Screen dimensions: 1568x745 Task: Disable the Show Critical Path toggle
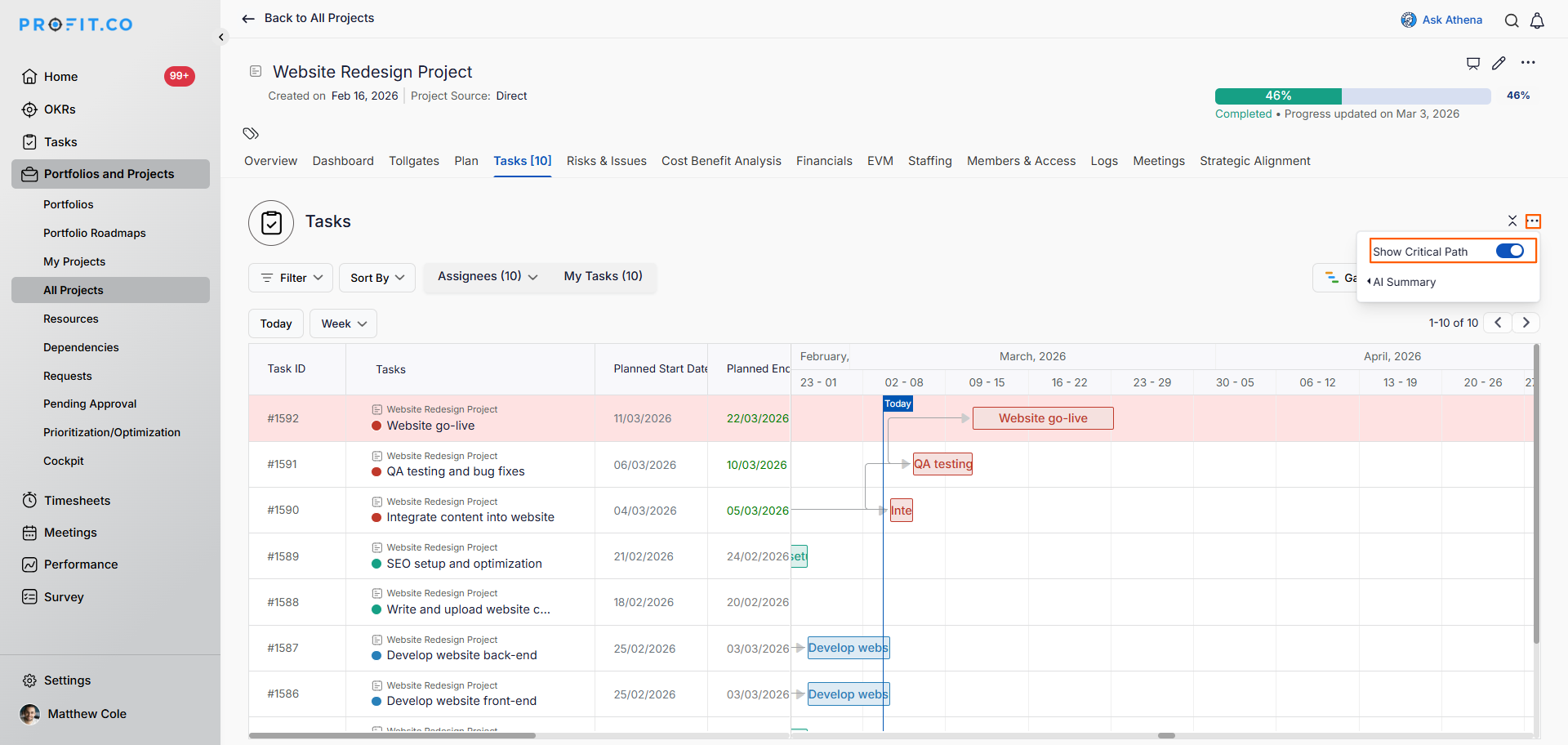[x=1509, y=251]
